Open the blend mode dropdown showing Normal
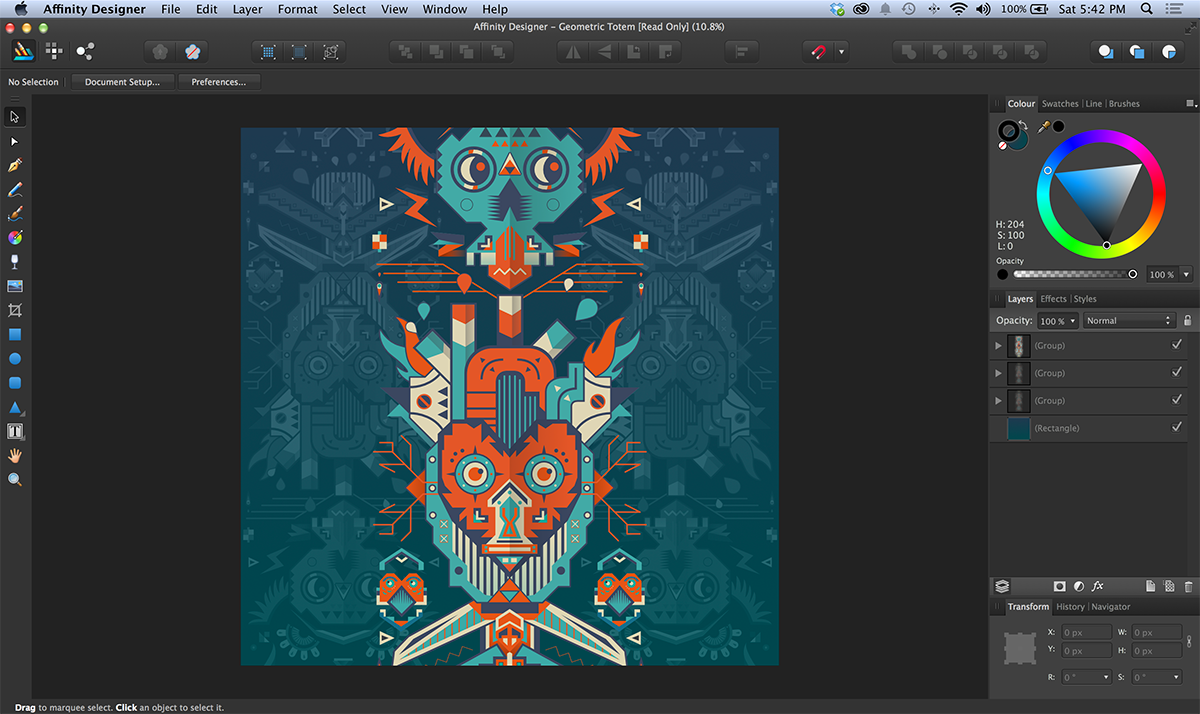Screen dimensions: 1200x714 [x=1128, y=320]
